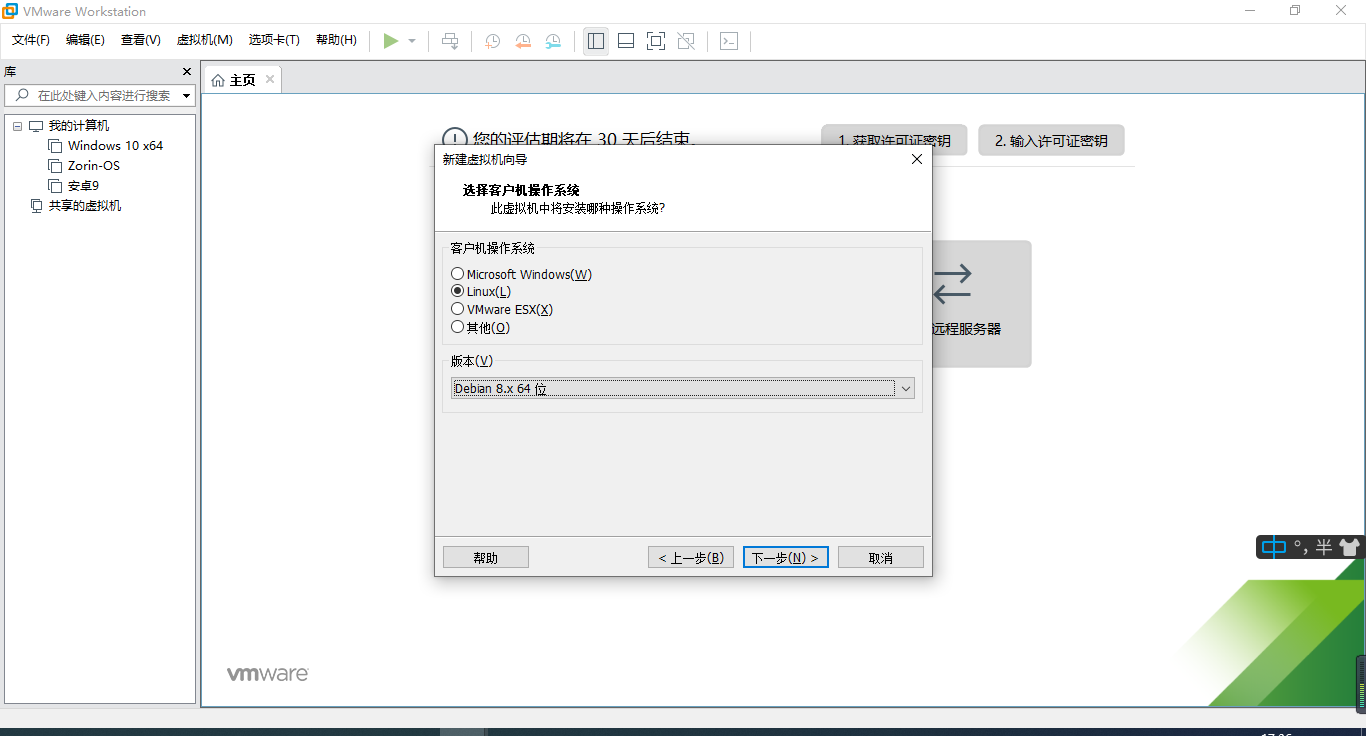Click the 下一步(N) next button

point(786,557)
